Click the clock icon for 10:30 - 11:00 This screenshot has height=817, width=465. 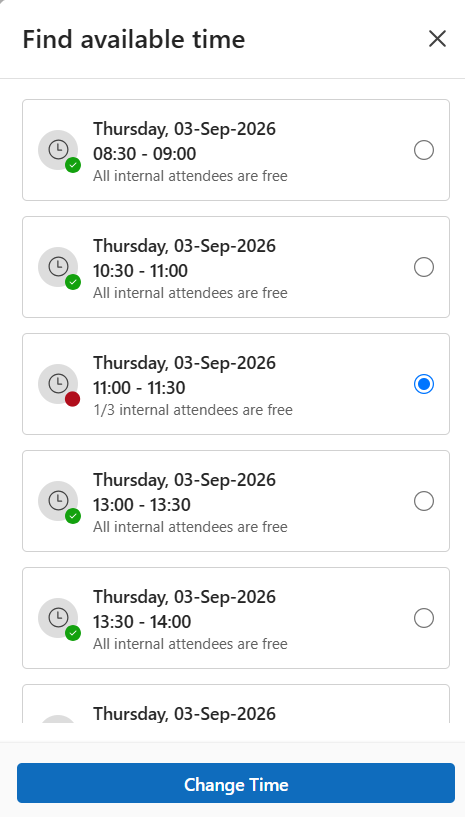pyautogui.click(x=58, y=267)
